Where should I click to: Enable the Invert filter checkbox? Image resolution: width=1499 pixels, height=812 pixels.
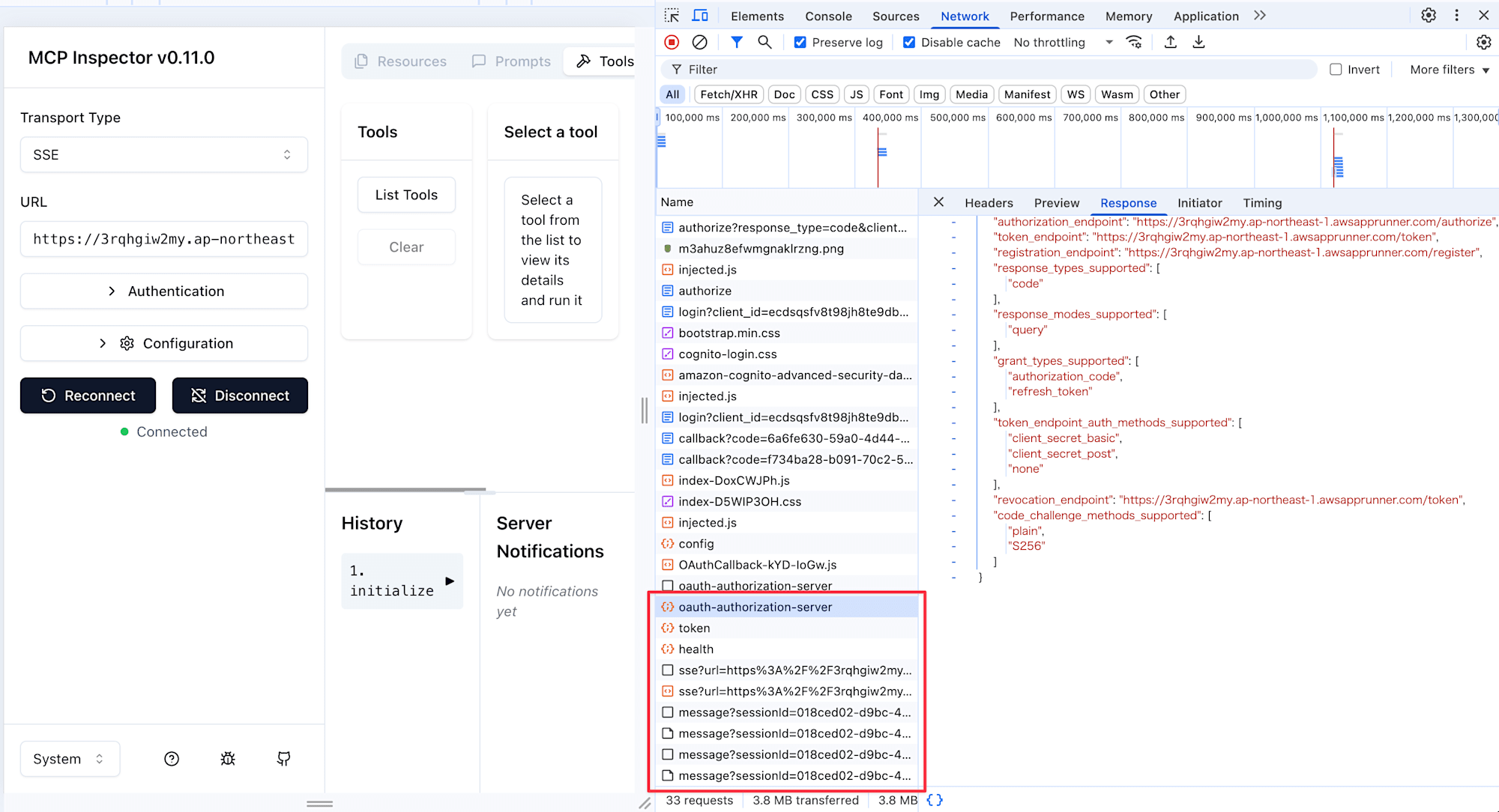coord(1336,70)
